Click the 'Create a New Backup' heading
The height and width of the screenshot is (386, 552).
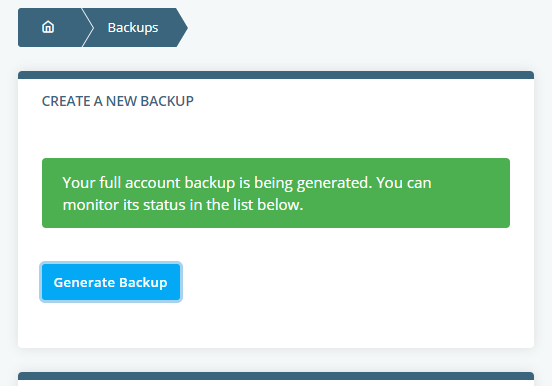click(118, 101)
